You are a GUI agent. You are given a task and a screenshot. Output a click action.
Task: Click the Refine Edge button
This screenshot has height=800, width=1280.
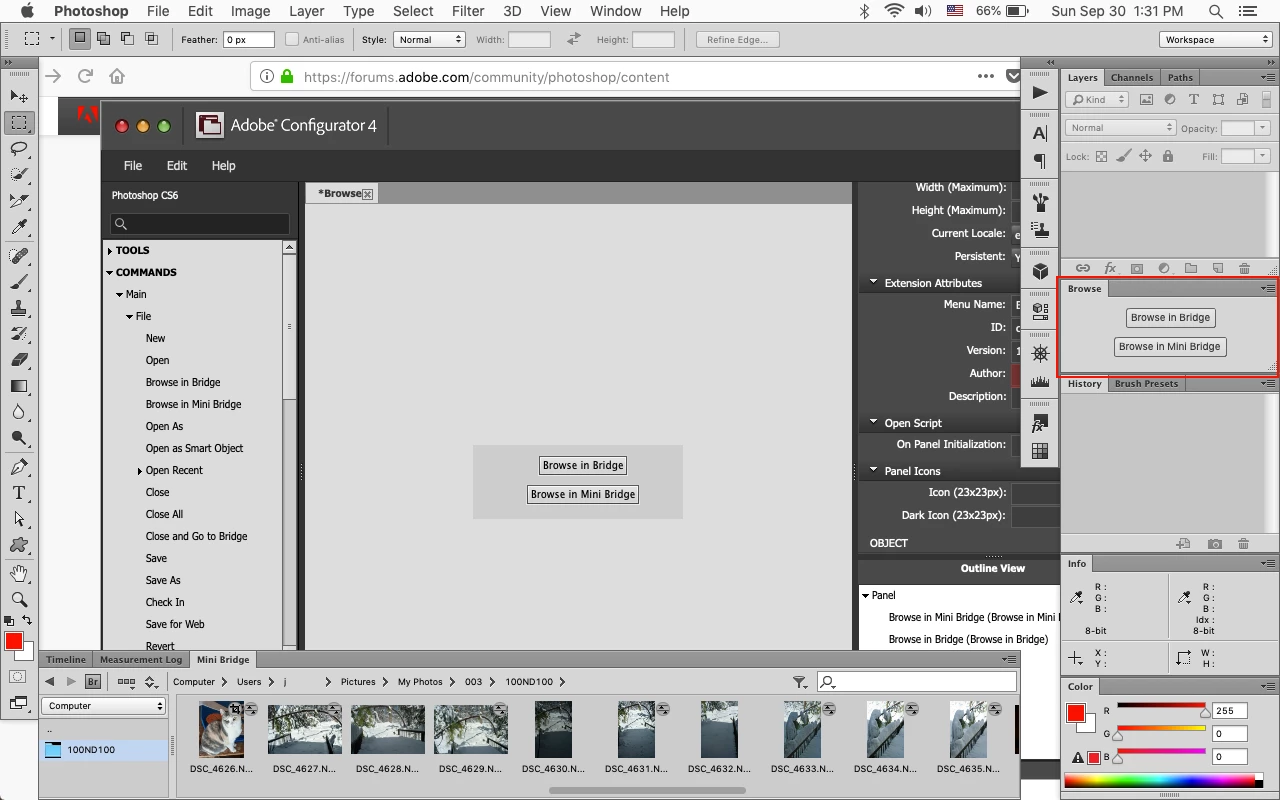[x=737, y=40]
